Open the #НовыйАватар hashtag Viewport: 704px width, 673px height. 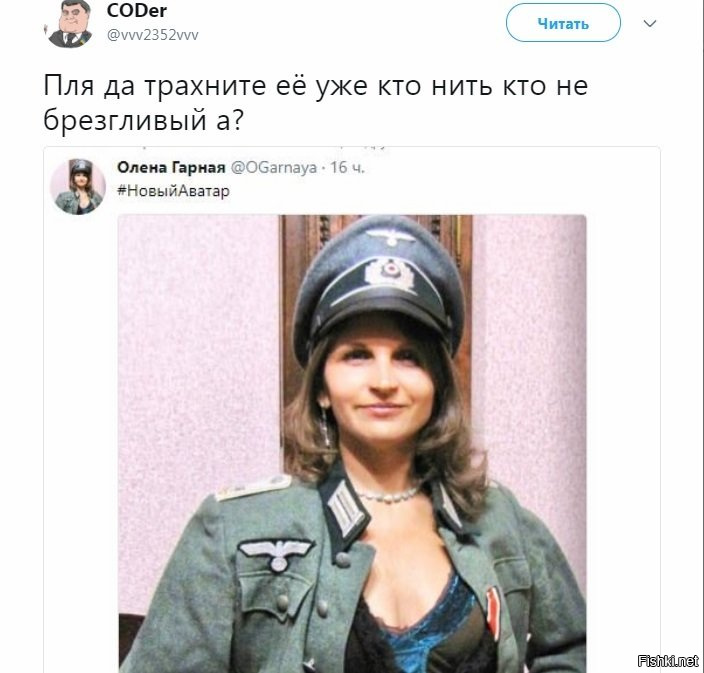coord(173,191)
